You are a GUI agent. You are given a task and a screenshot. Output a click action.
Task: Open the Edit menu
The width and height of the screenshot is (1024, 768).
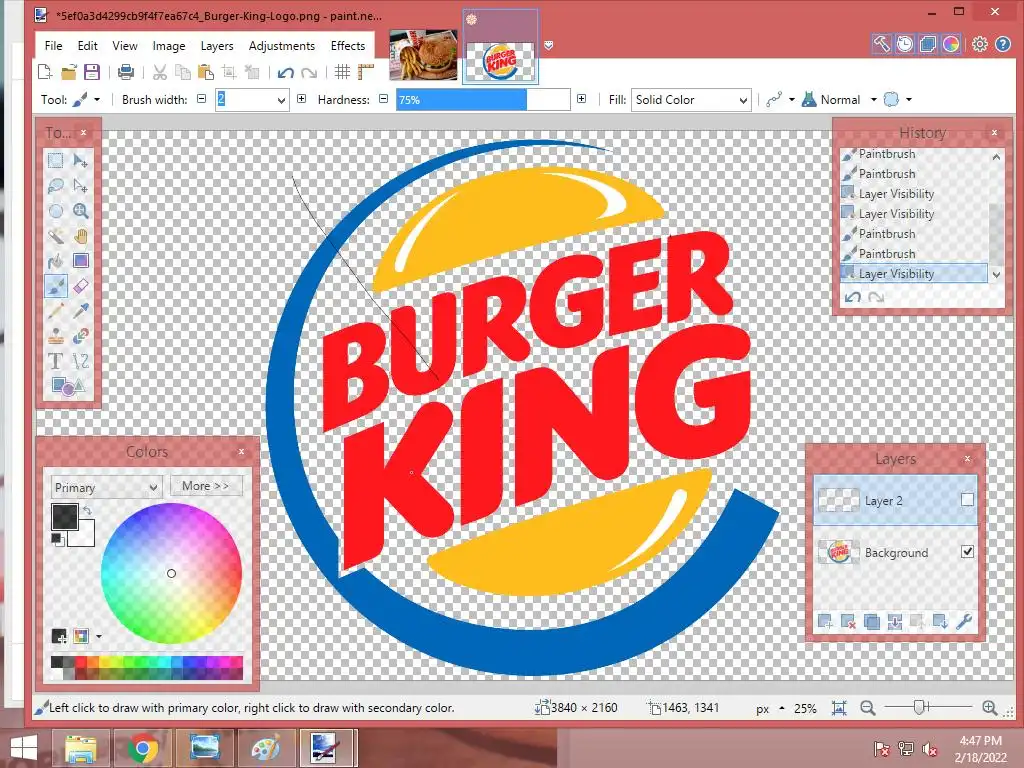pos(88,46)
